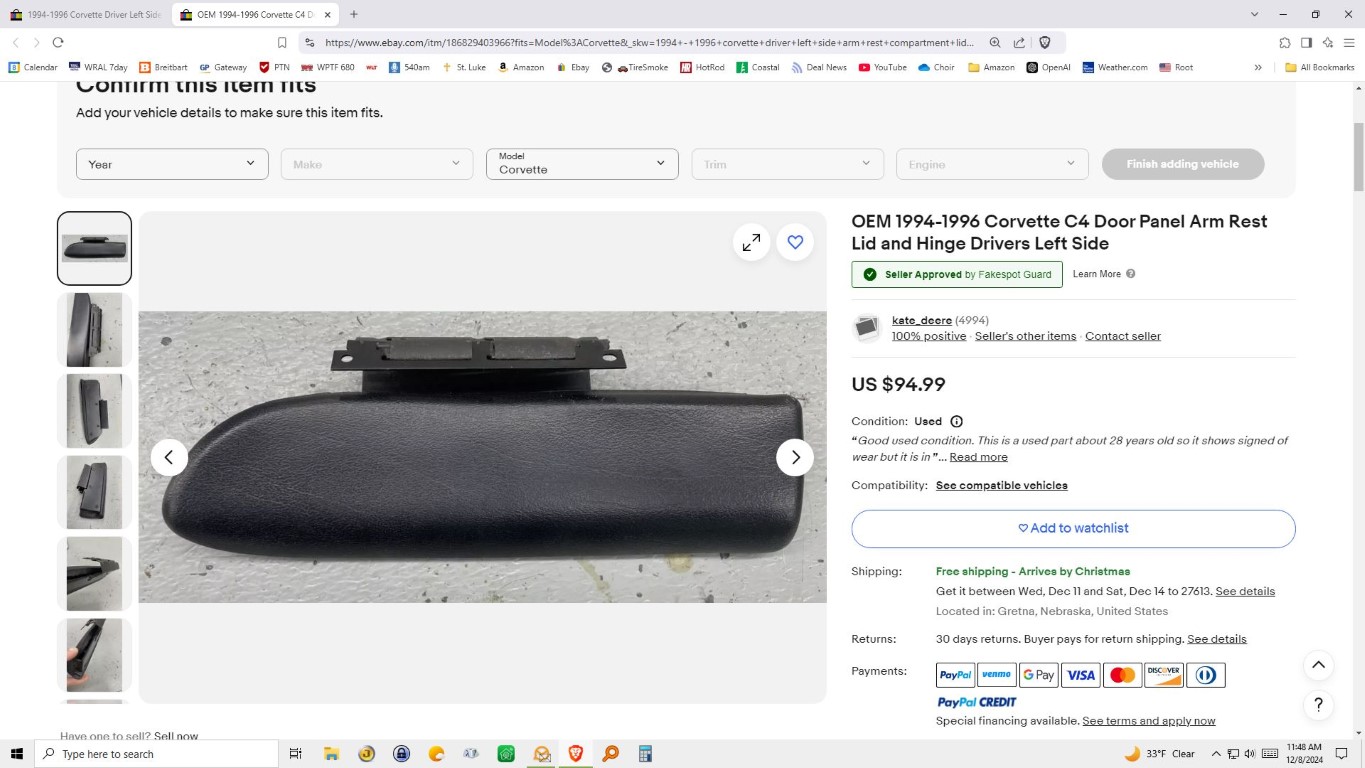Click the Condition info icon
This screenshot has width=1365, height=768.
coord(956,422)
